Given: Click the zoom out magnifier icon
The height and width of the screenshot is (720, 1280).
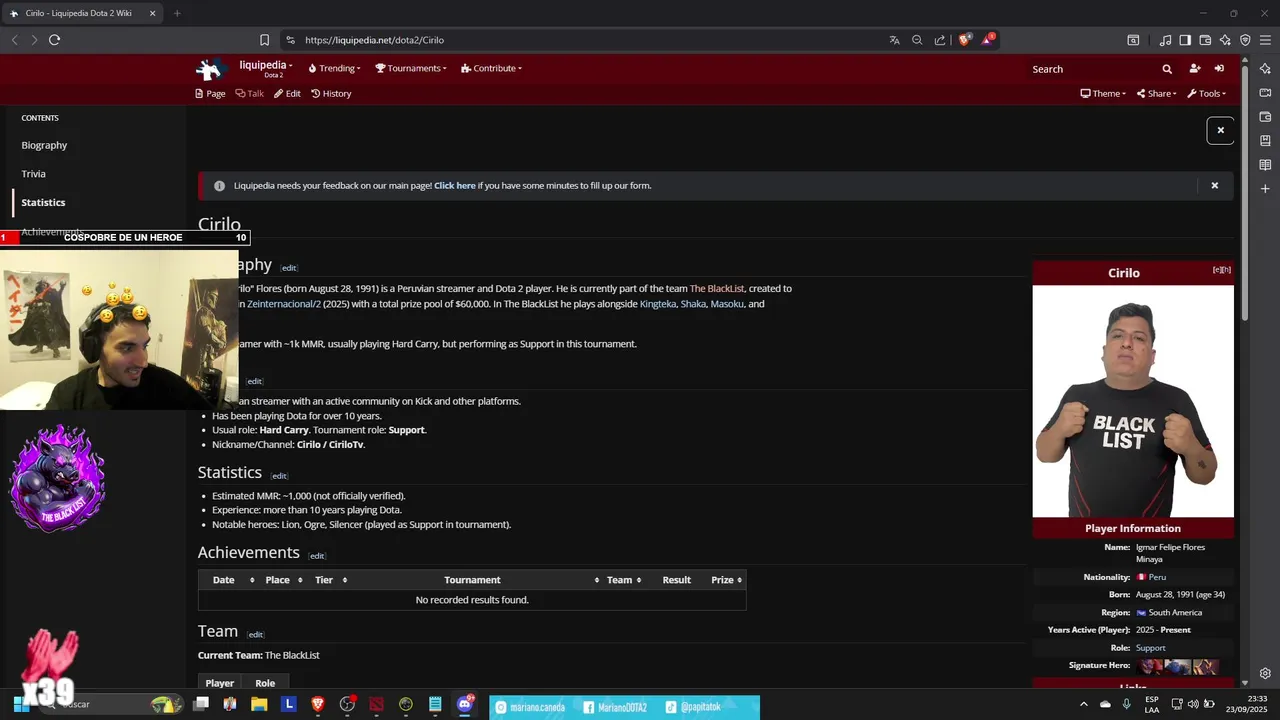Looking at the screenshot, I should (x=917, y=40).
